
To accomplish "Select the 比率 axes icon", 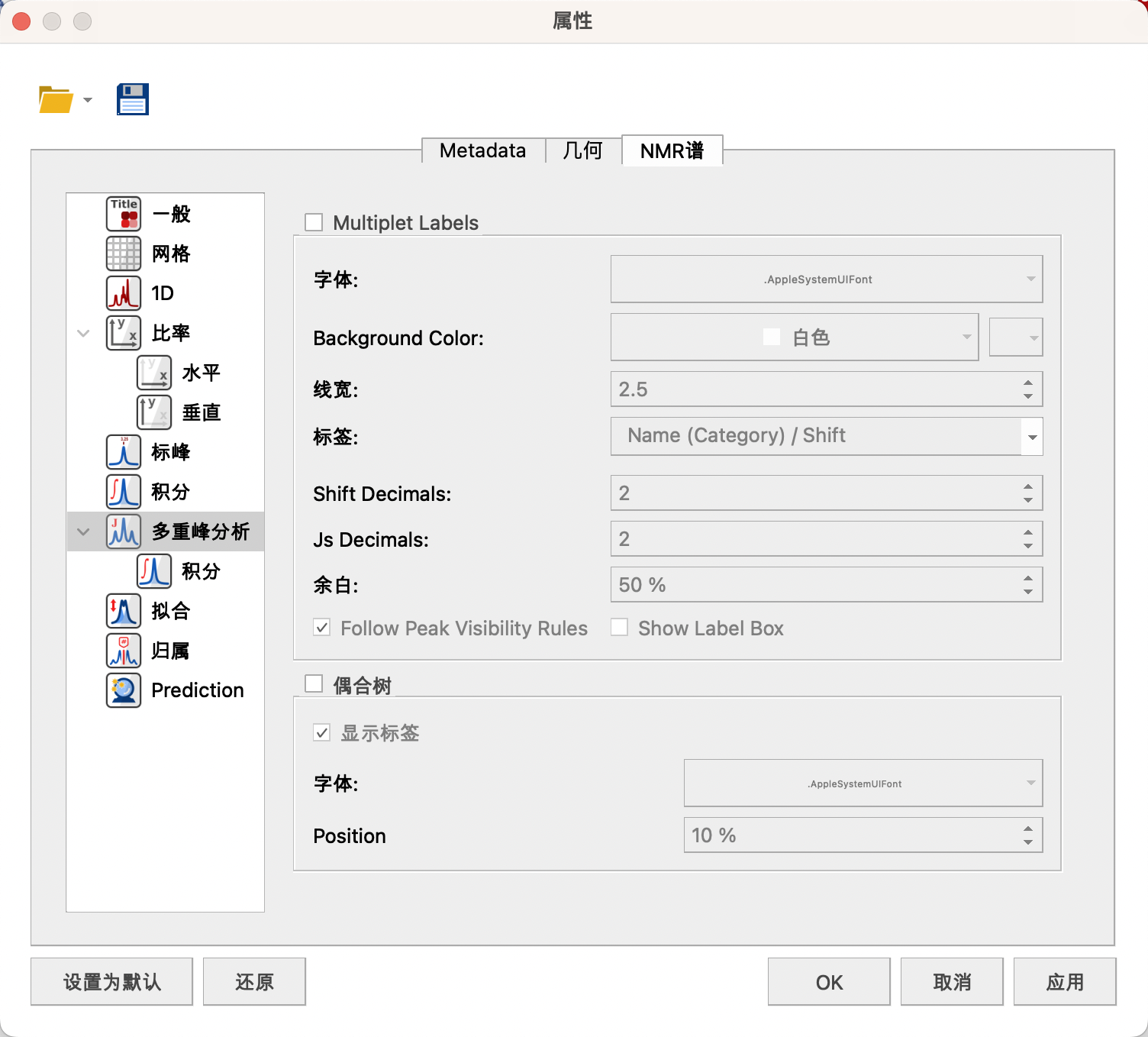I will 124,333.
